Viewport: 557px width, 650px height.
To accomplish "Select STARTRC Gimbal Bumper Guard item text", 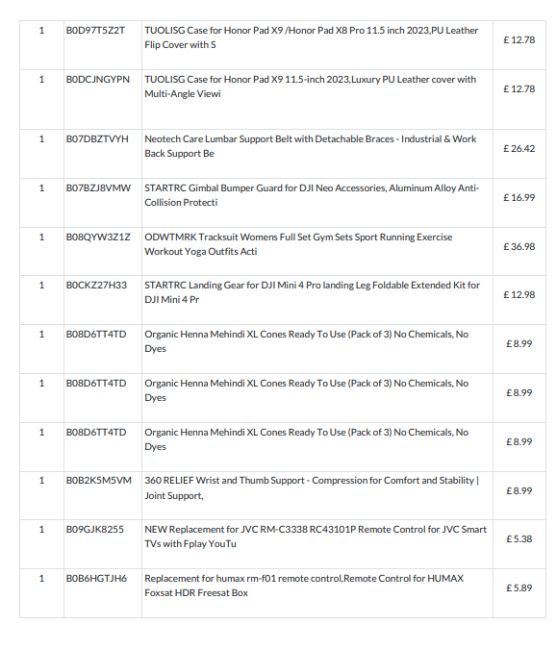I will [312, 195].
